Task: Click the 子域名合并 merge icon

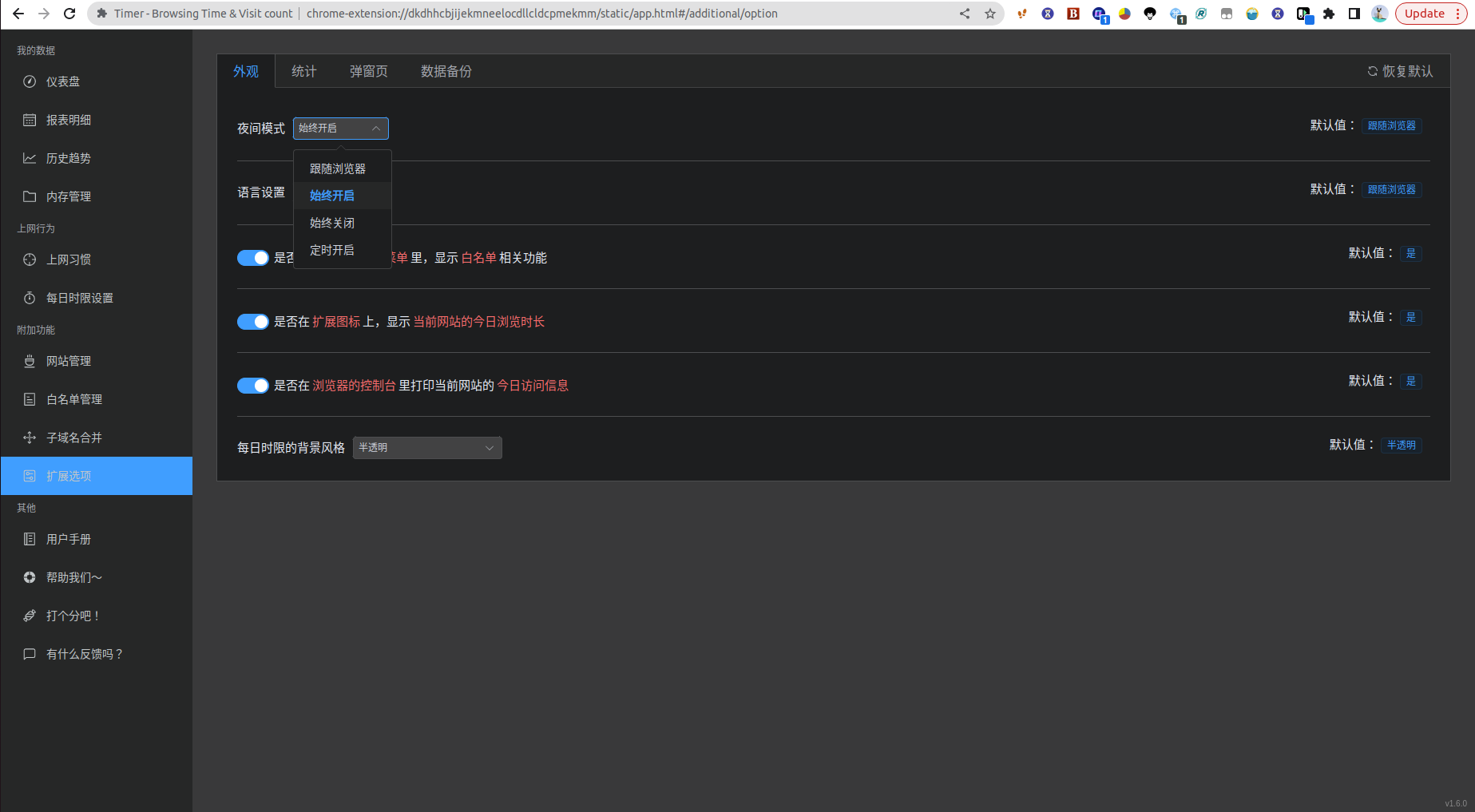Action: tap(30, 438)
